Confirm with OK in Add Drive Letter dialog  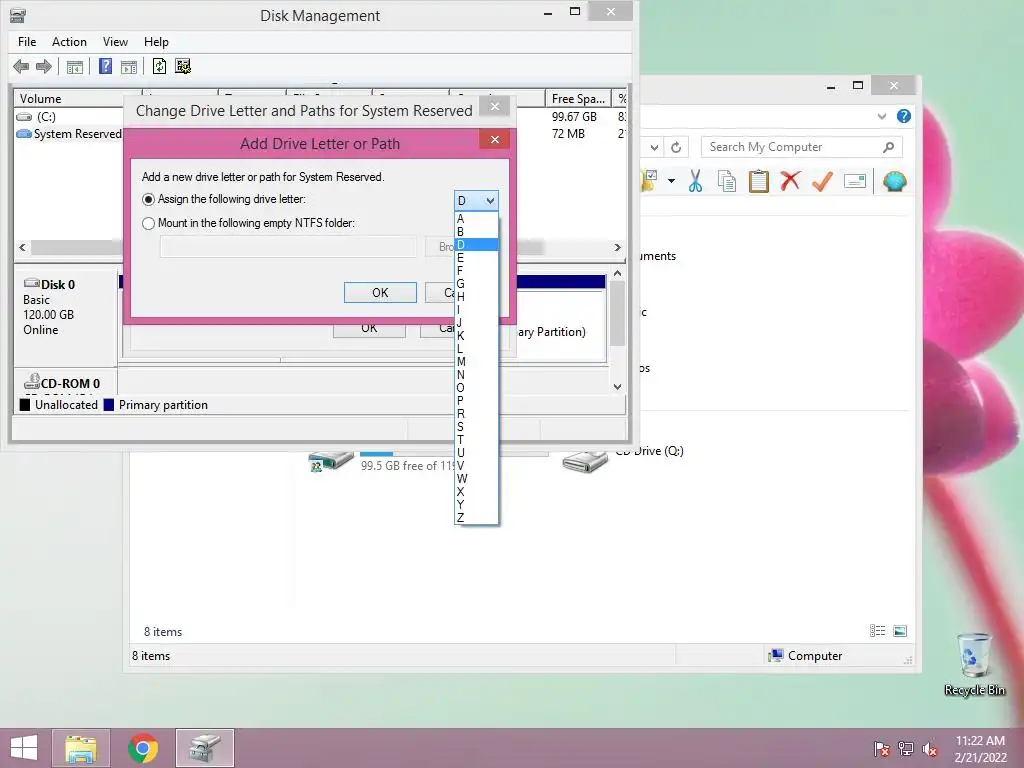(380, 293)
